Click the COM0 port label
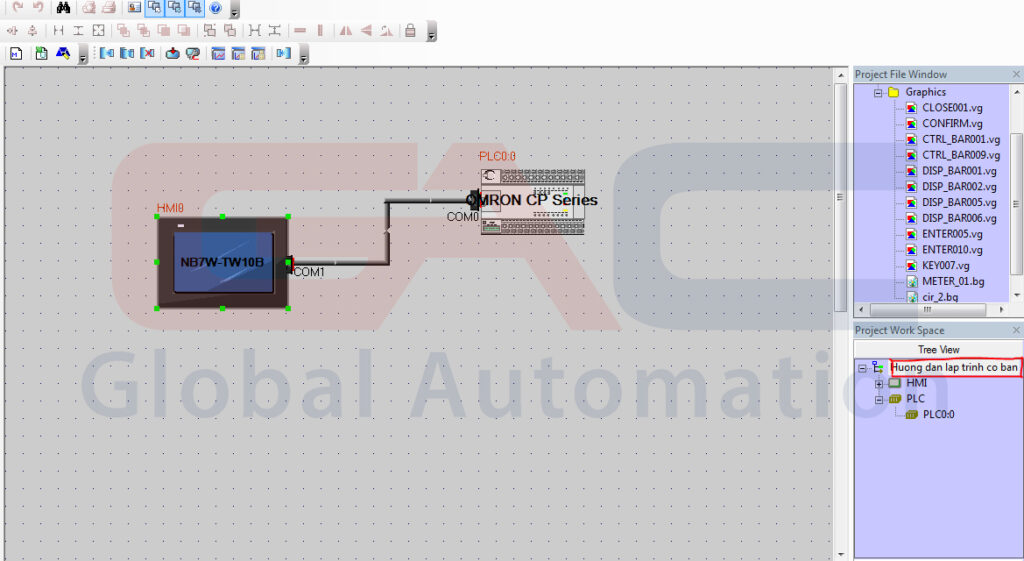The height and width of the screenshot is (561, 1024). (462, 216)
